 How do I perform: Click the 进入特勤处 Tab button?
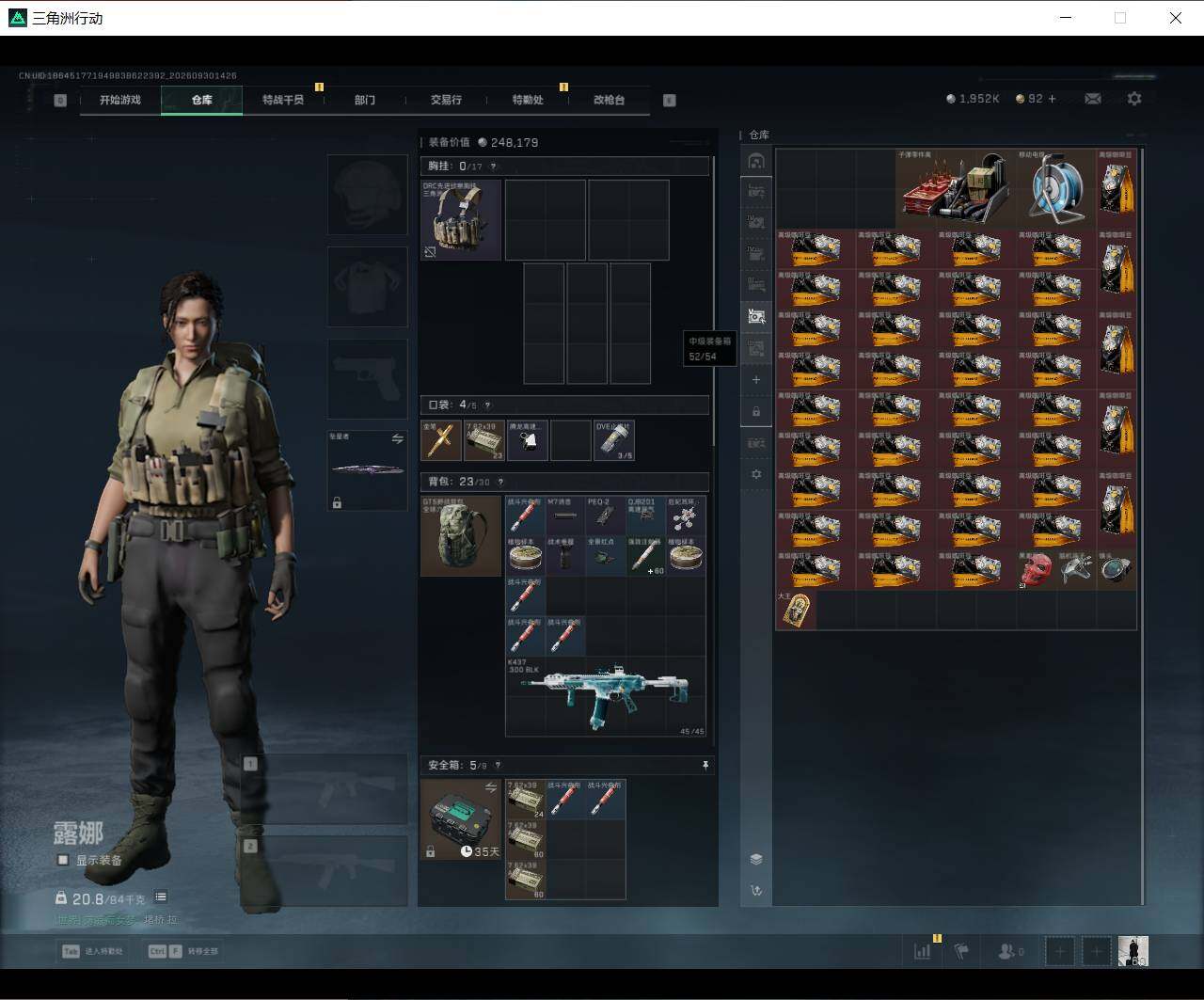(x=92, y=951)
